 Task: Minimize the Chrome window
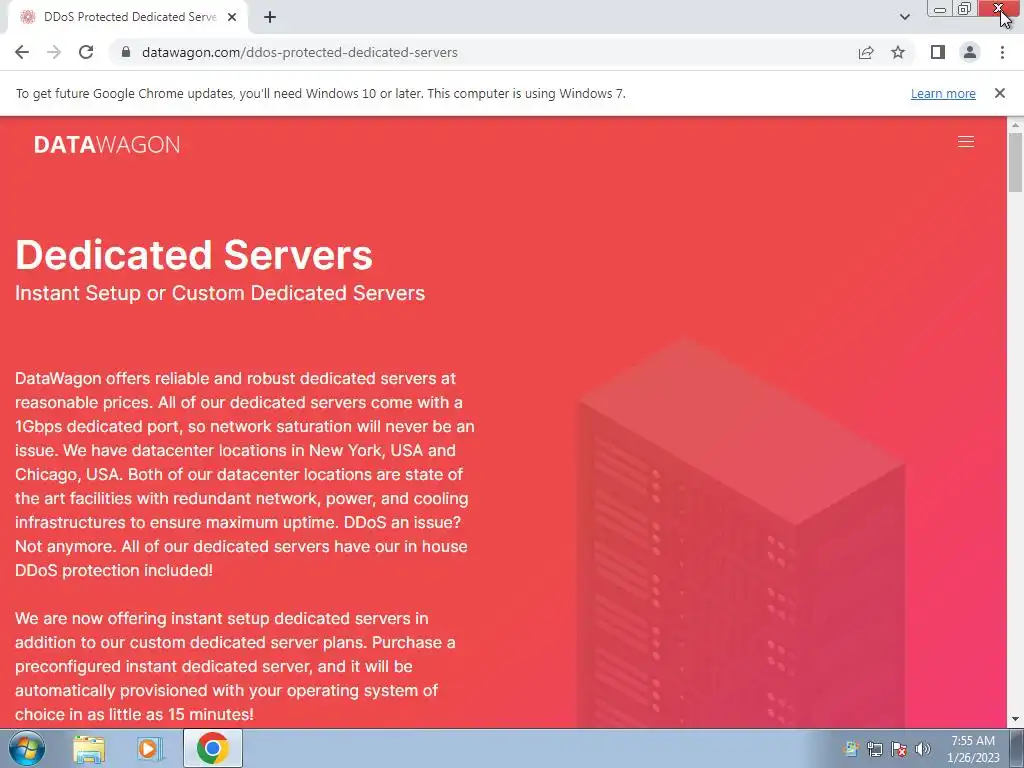940,9
